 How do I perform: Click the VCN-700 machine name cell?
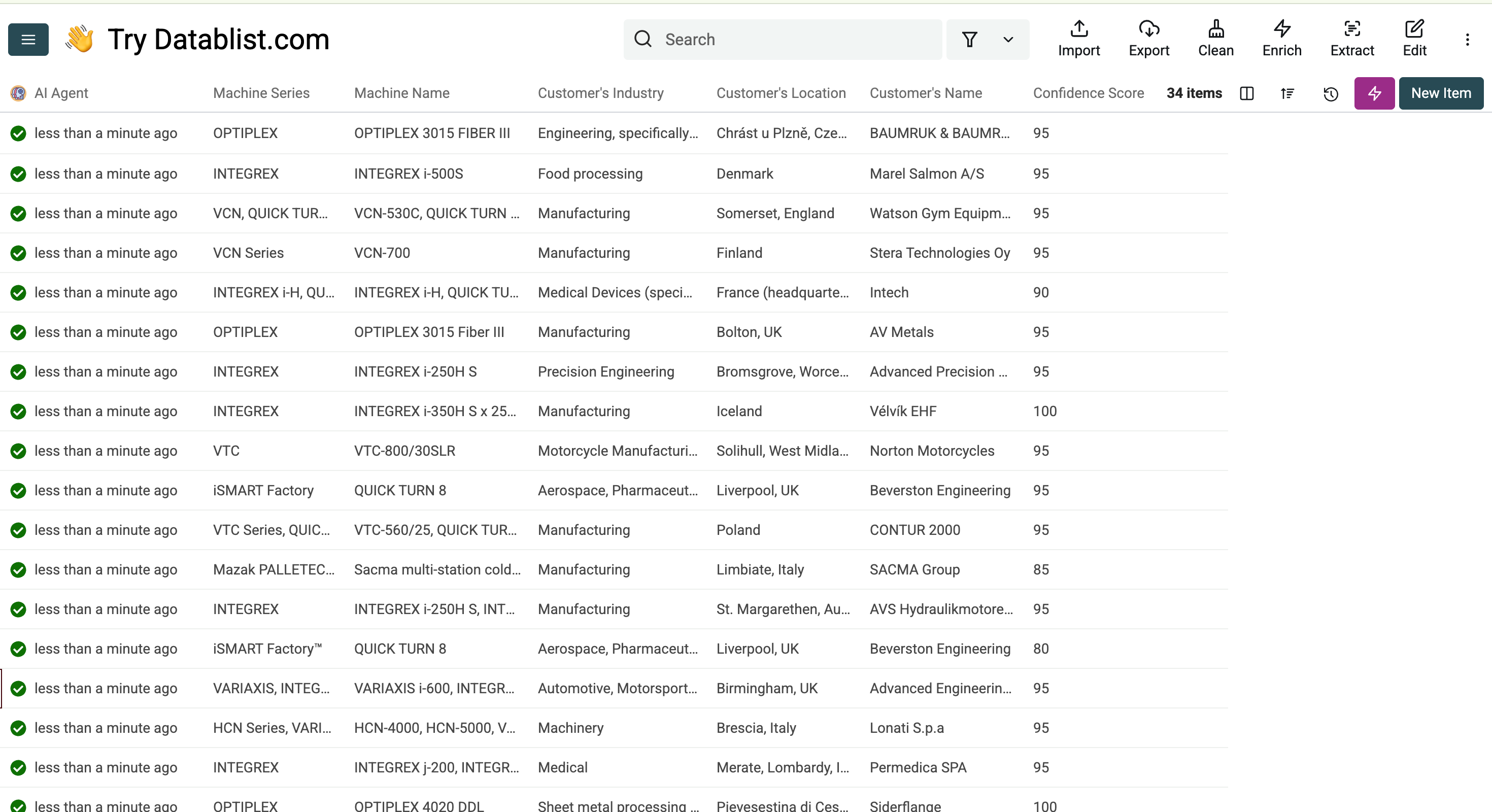[x=382, y=253]
